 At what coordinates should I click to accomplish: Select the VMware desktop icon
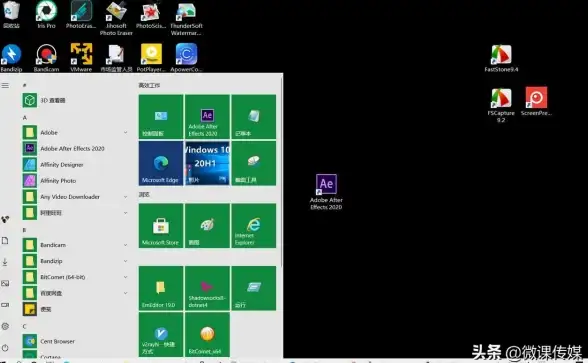(x=81, y=58)
